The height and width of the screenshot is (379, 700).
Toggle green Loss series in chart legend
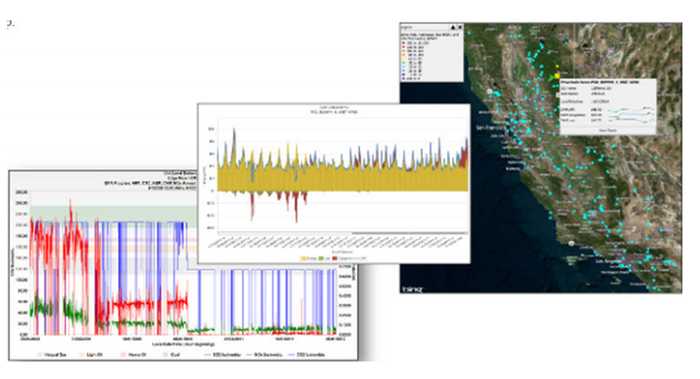coord(324,258)
